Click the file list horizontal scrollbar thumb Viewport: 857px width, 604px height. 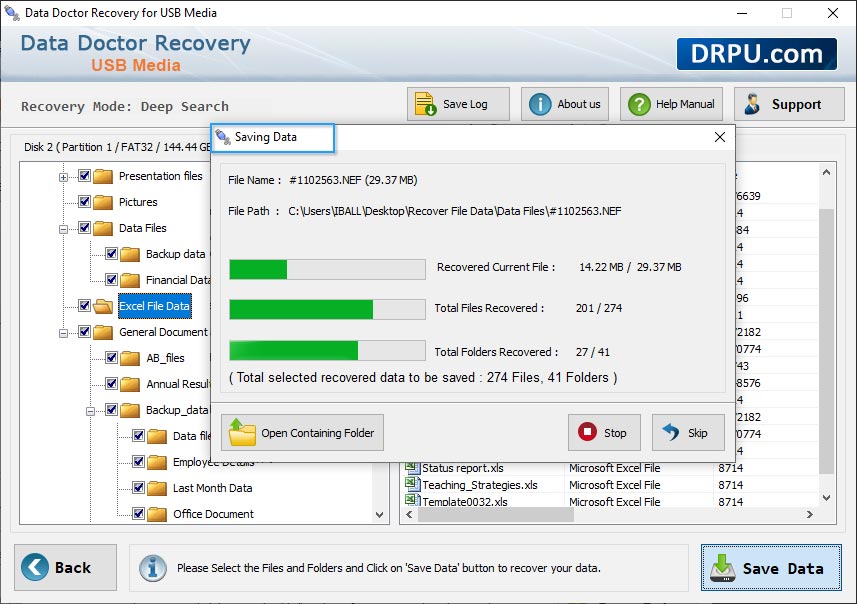coord(496,514)
